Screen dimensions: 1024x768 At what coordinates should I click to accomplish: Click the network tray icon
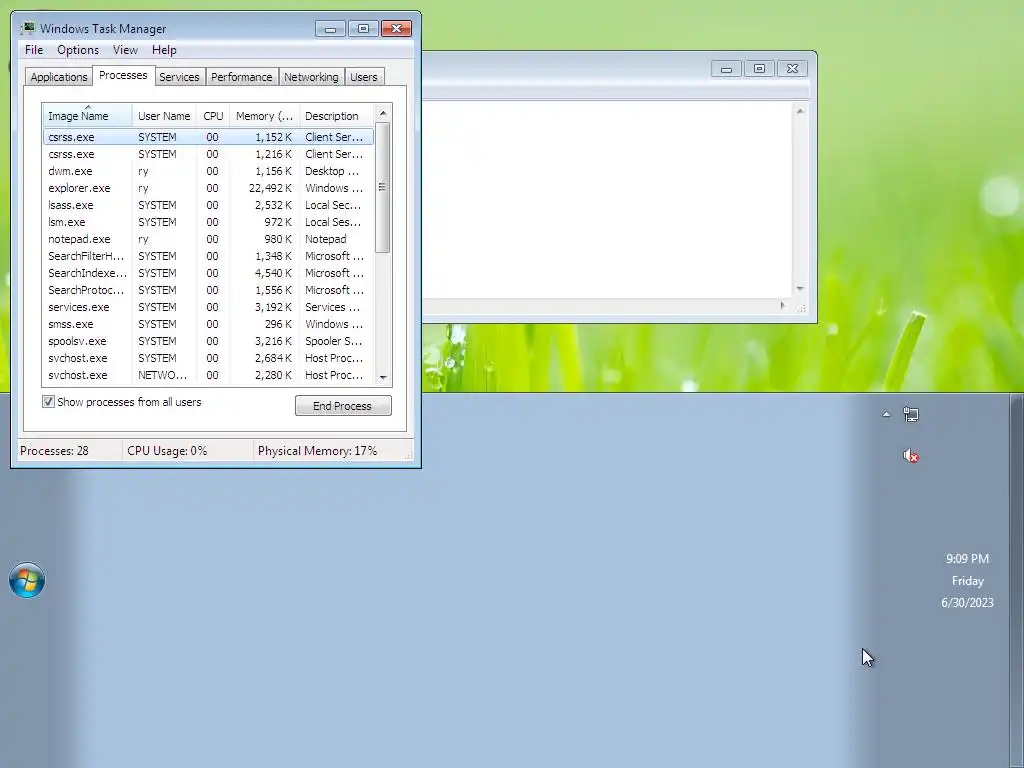coord(911,414)
